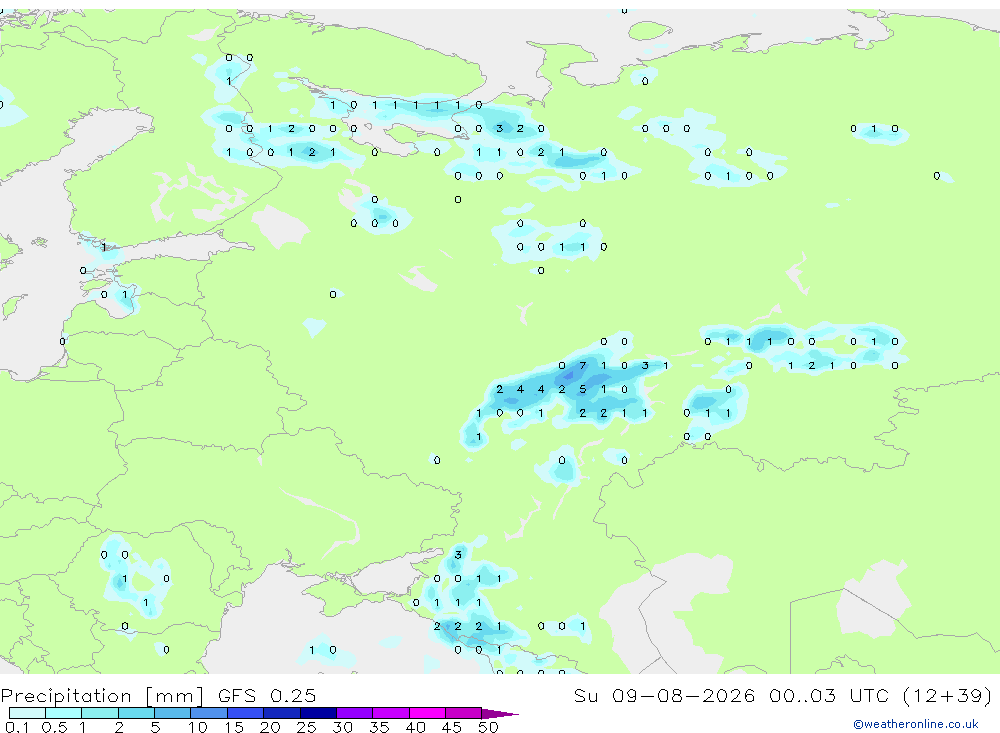Select the legend arrow tip past 50
Viewport: 1000px width, 733px height.
500,714
